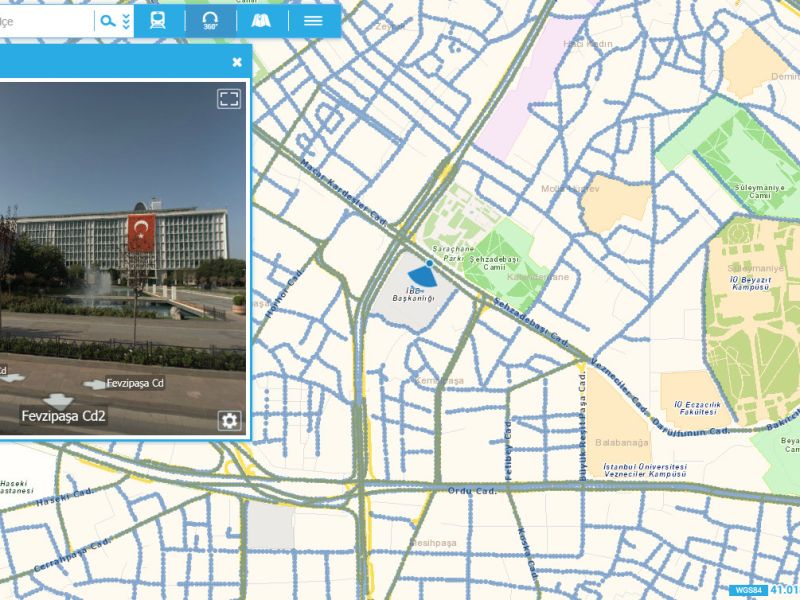
Task: Click İstanbul Üniversitesi Vezneciler Kampüsü label
Action: (644, 471)
